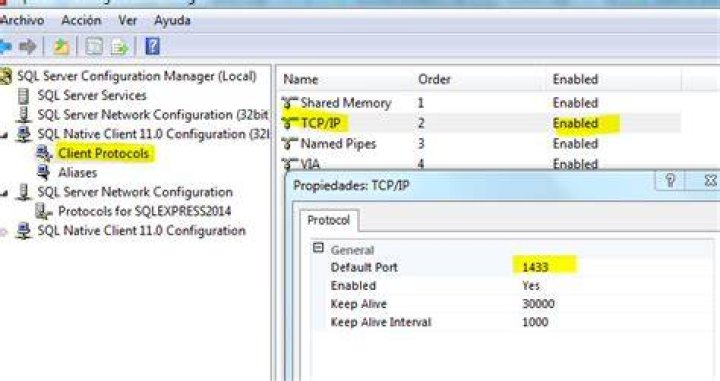720x381 pixels.
Task: Close the Propiedades: TCP/IP dialog
Action: click(x=709, y=180)
